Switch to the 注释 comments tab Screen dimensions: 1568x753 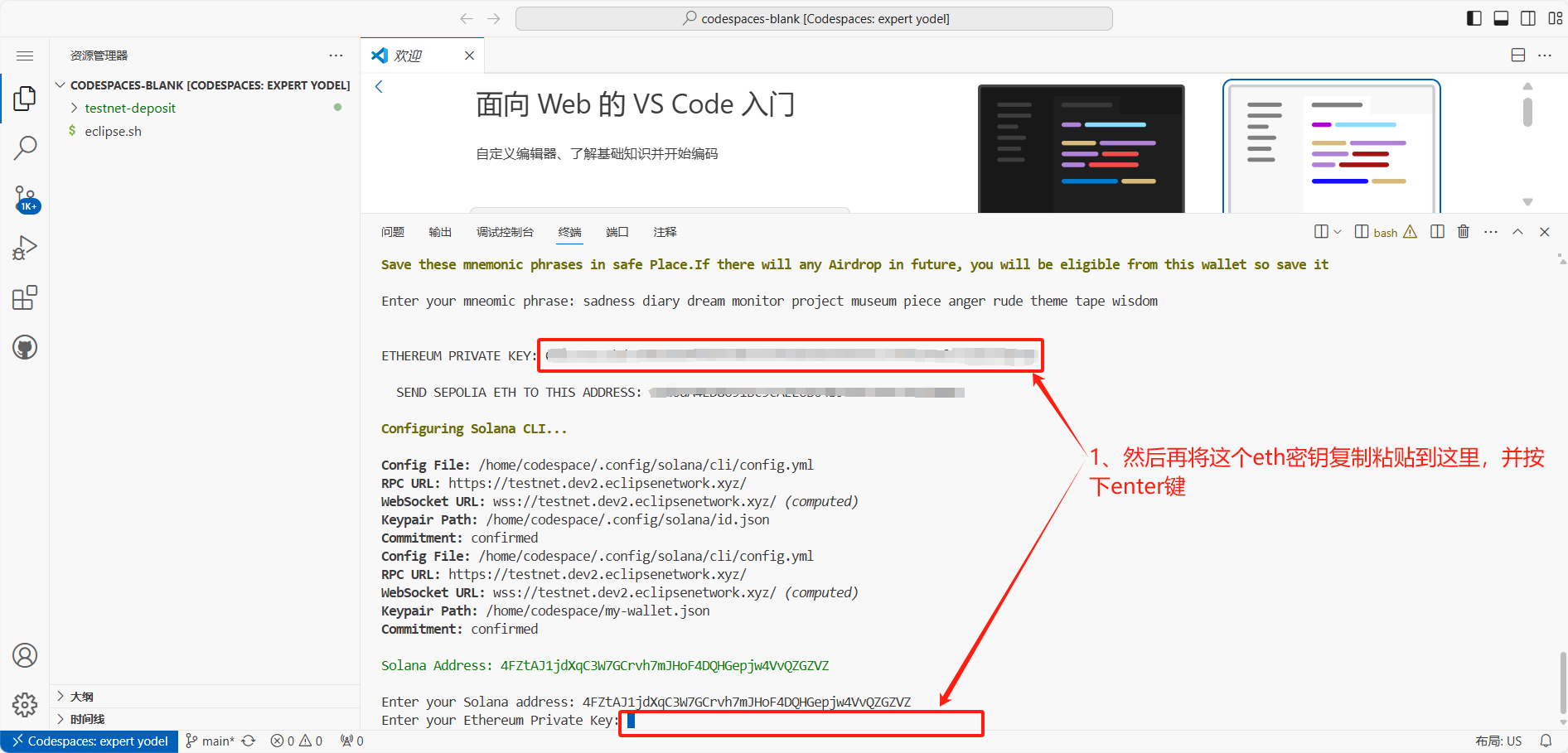click(665, 232)
